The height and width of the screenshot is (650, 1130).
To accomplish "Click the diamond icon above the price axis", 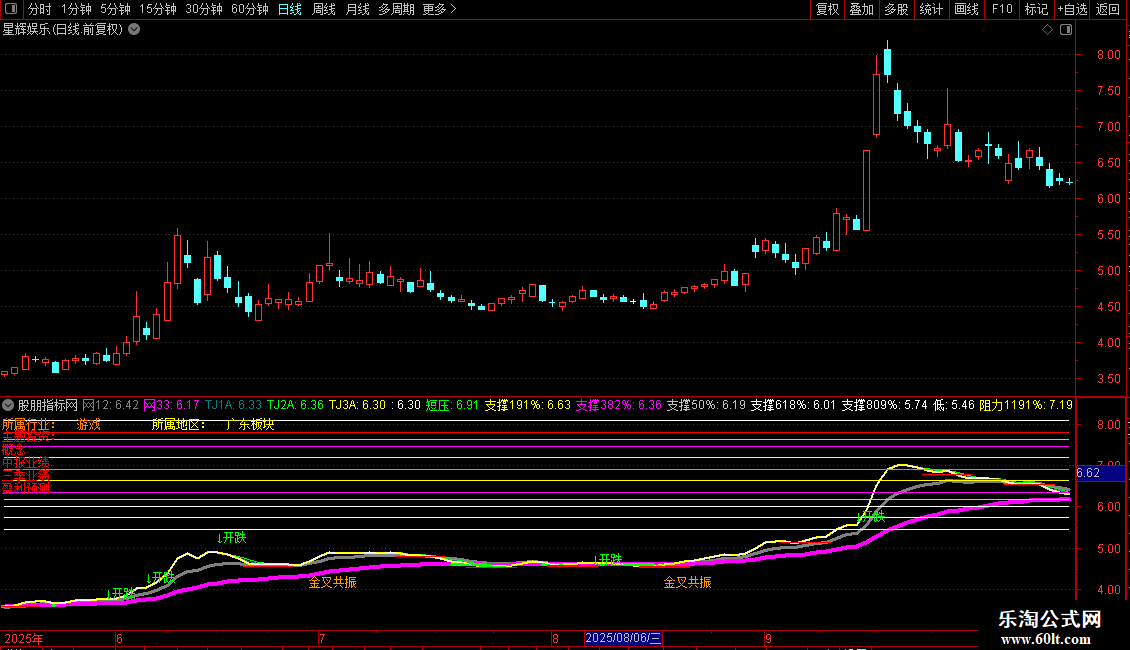I will point(1047,30).
